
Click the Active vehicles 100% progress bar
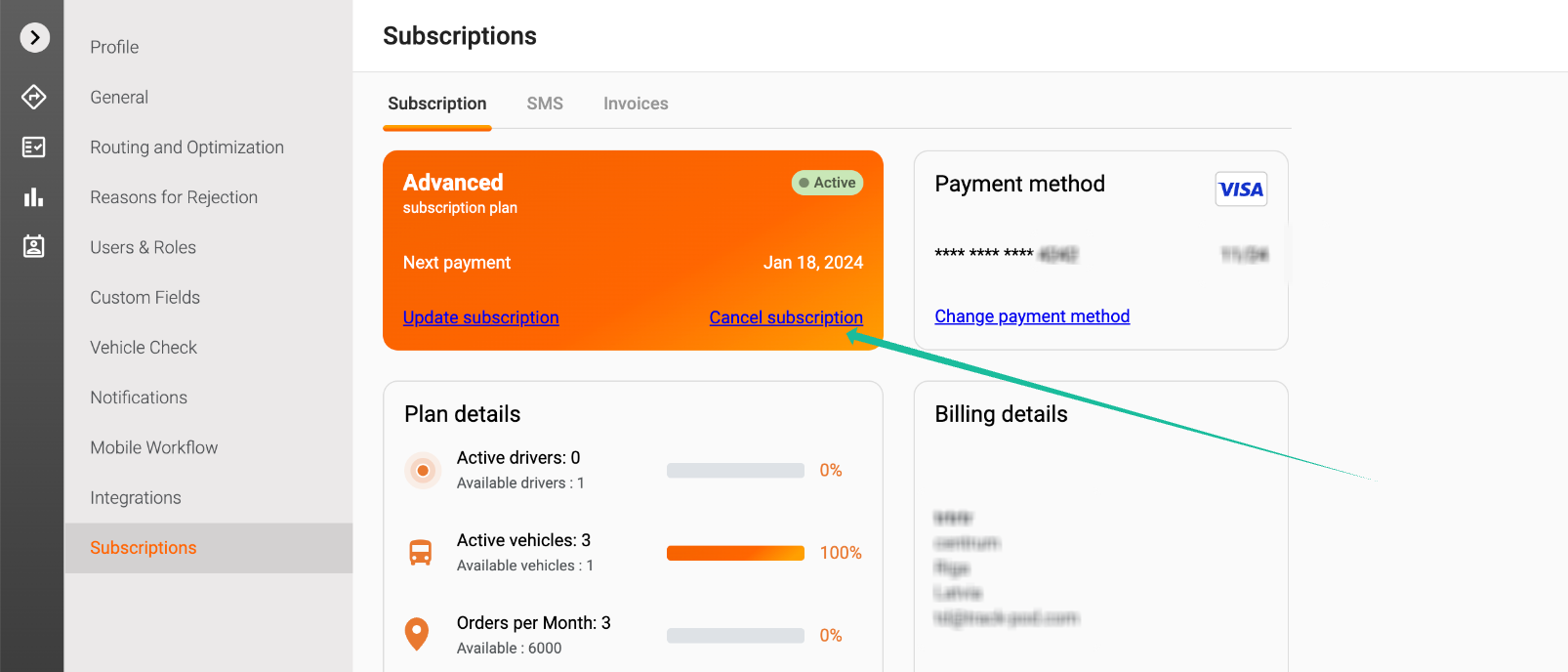coord(735,553)
